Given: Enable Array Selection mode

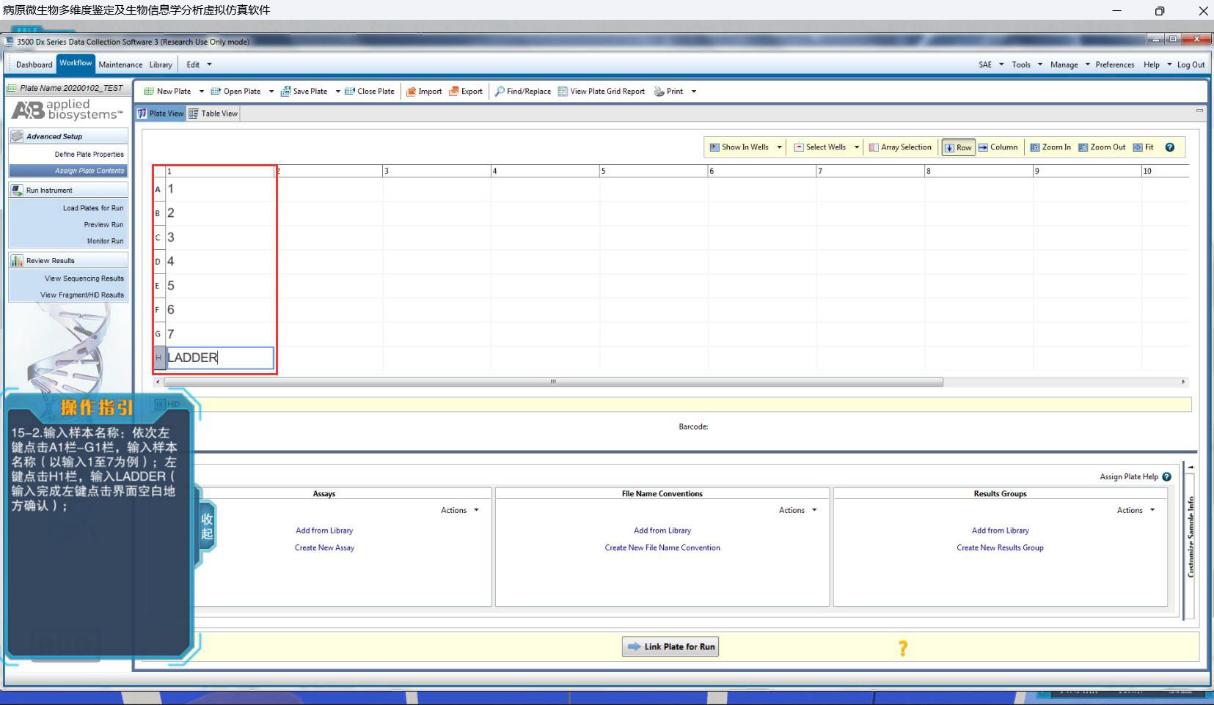Looking at the screenshot, I should [874, 147].
